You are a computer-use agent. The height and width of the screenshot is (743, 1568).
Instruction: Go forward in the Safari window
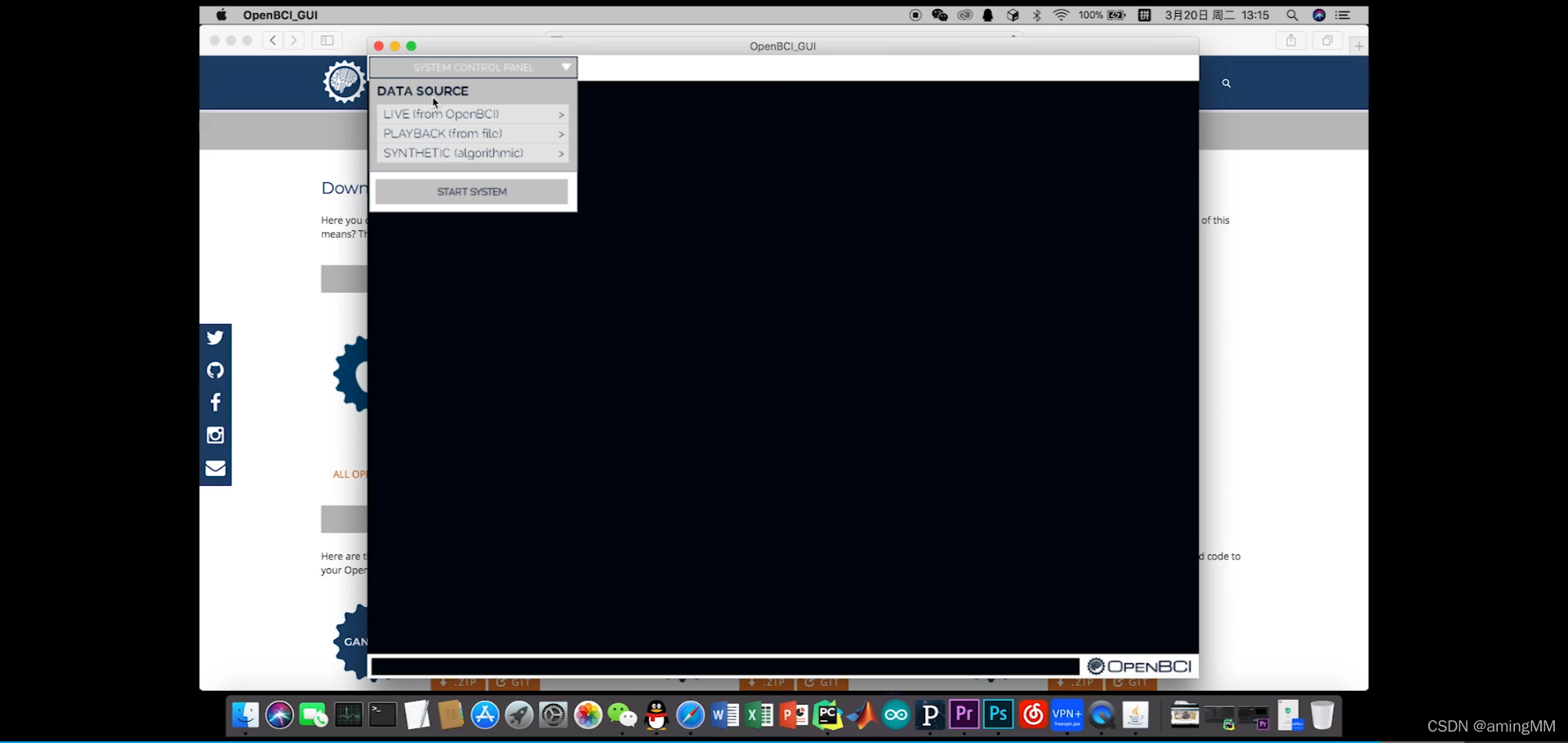[x=294, y=40]
